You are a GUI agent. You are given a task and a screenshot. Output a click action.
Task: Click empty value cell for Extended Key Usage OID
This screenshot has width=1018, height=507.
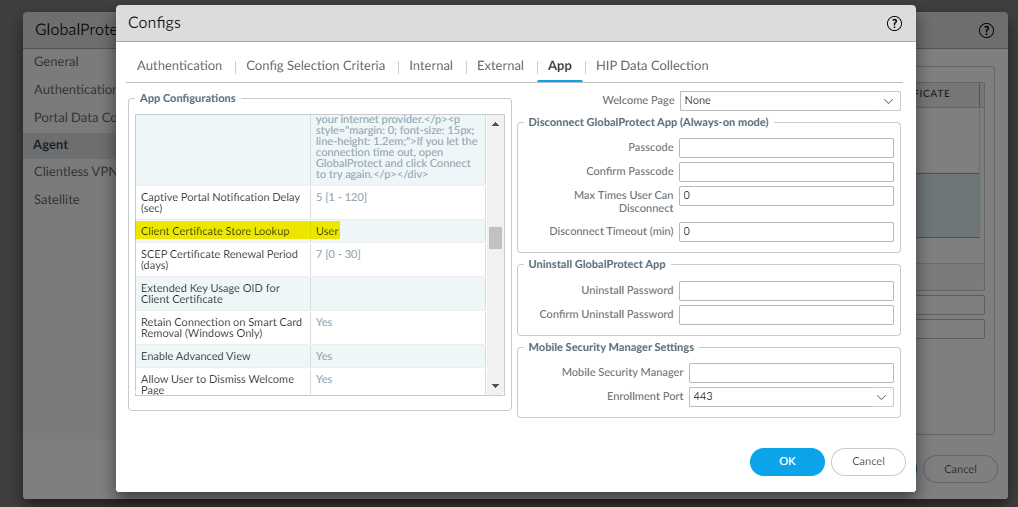tap(398, 293)
